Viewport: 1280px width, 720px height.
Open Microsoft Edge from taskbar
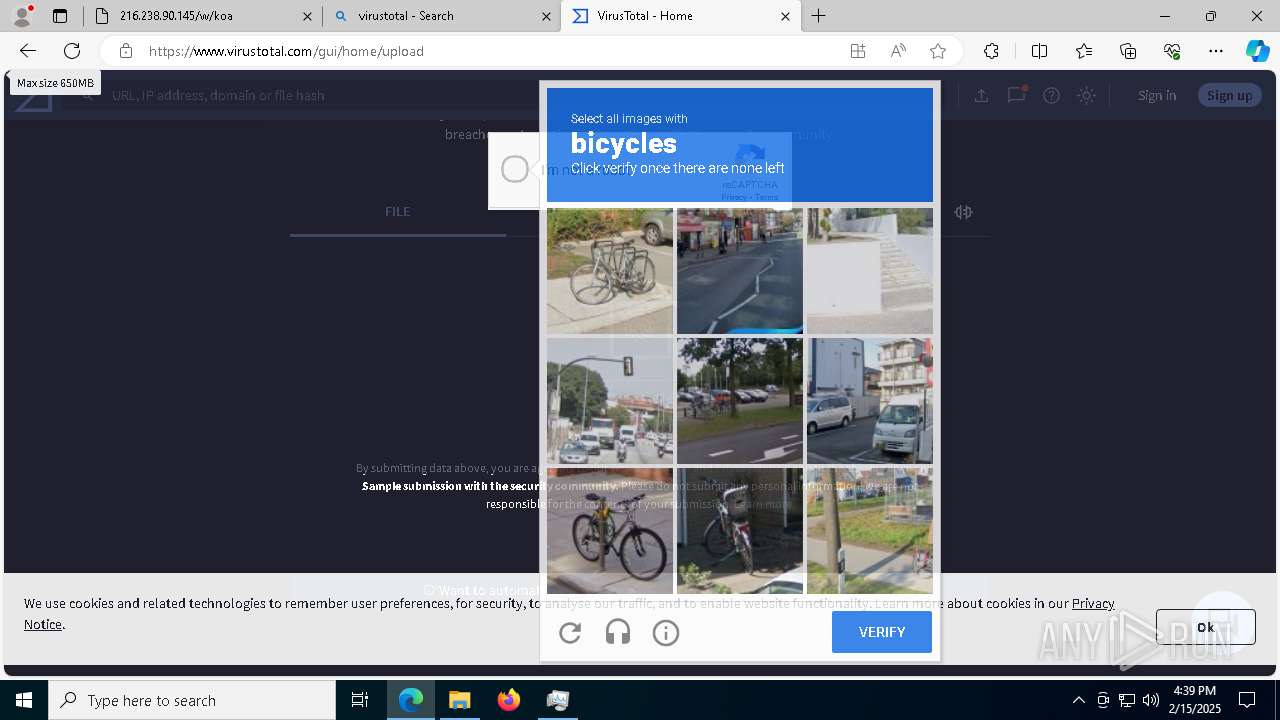[x=411, y=700]
